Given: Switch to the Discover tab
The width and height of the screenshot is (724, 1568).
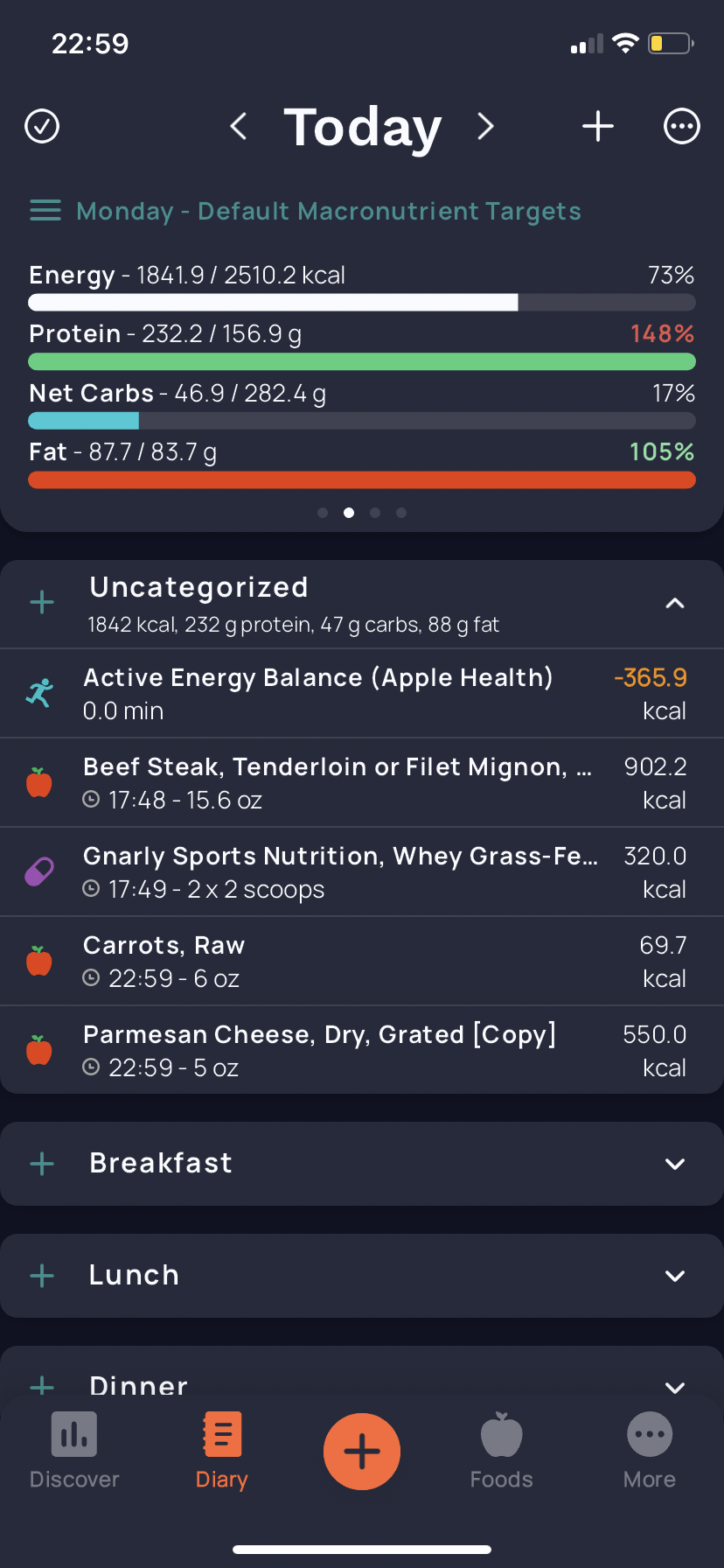Looking at the screenshot, I should pyautogui.click(x=74, y=1452).
